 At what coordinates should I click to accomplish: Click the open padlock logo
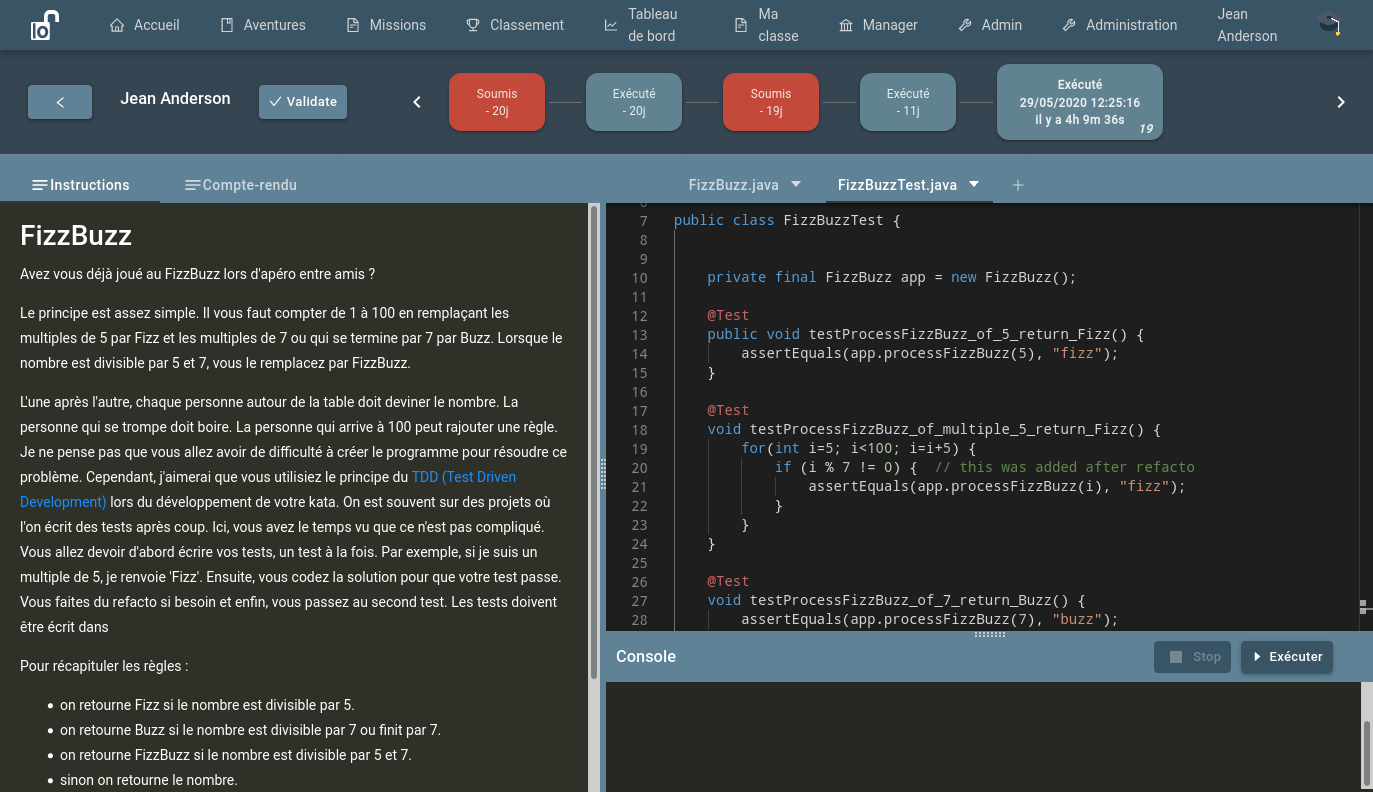tap(45, 25)
